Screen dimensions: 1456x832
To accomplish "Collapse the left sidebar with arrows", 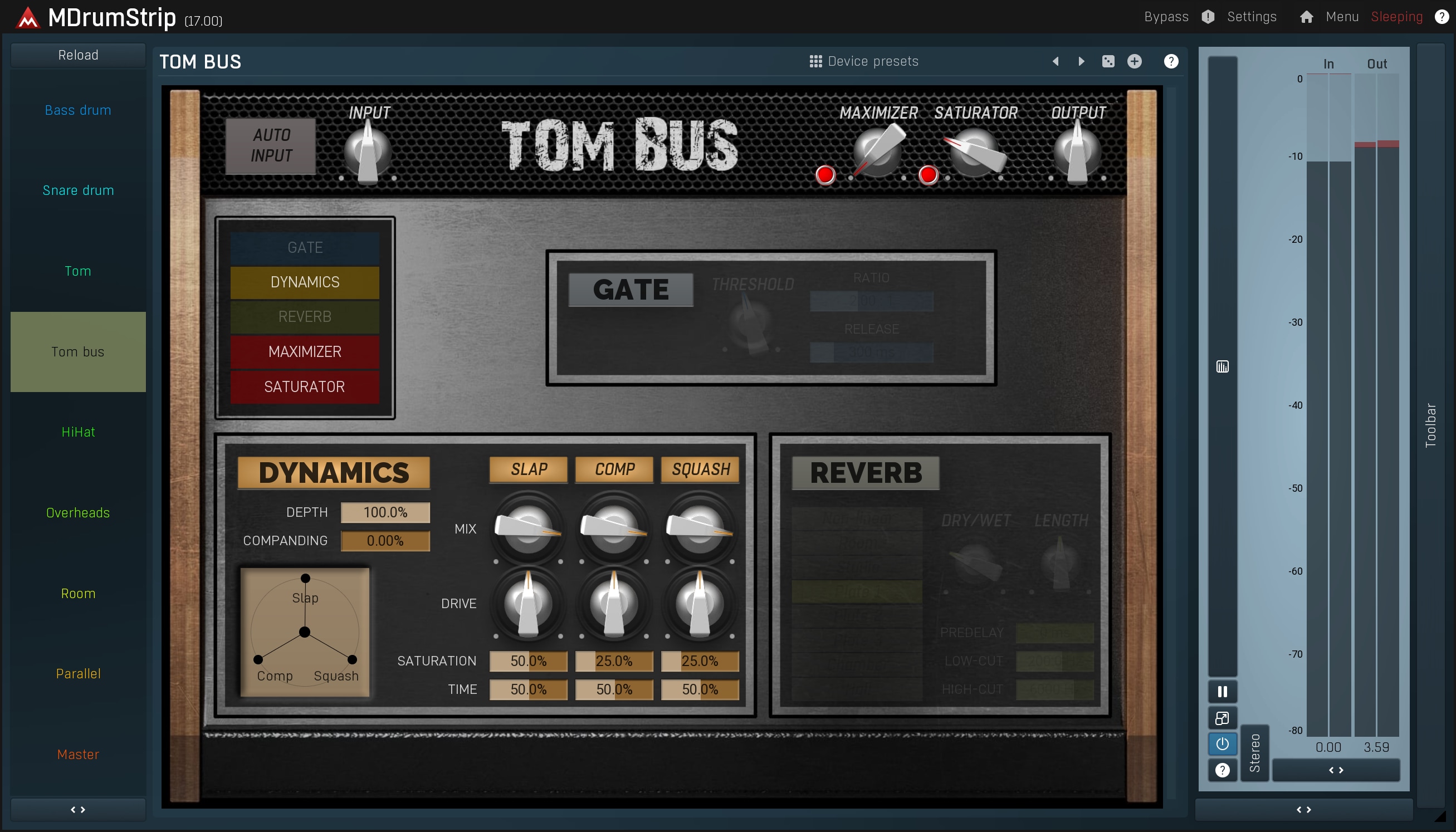I will pyautogui.click(x=78, y=810).
